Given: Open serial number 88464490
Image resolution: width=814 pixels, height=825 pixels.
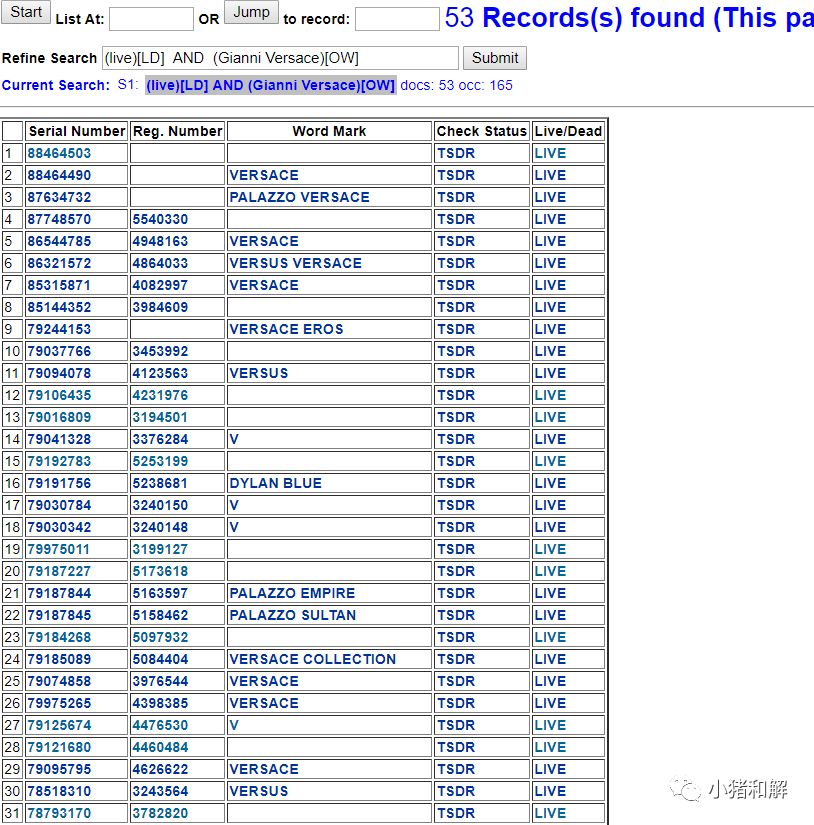Looking at the screenshot, I should point(59,175).
